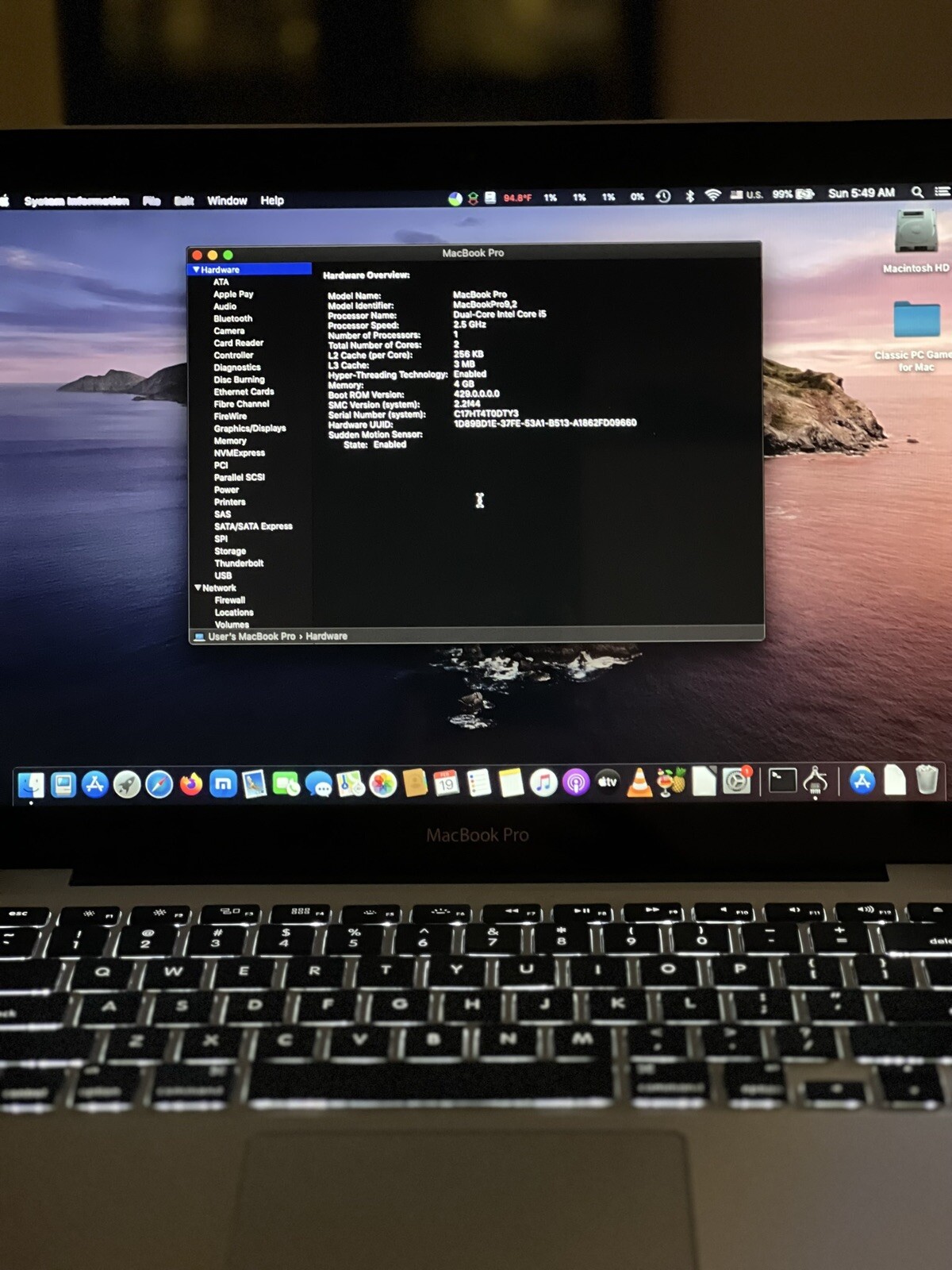Collapse the Network disclosure triangle
This screenshot has width=952, height=1270.
(x=198, y=587)
